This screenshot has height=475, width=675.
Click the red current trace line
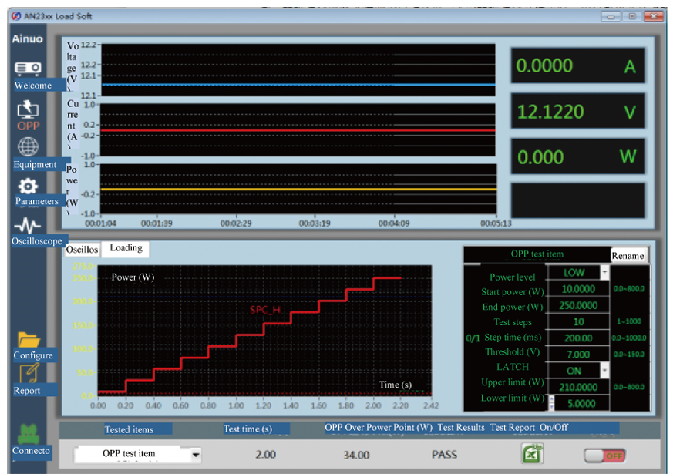pyautogui.click(x=298, y=130)
